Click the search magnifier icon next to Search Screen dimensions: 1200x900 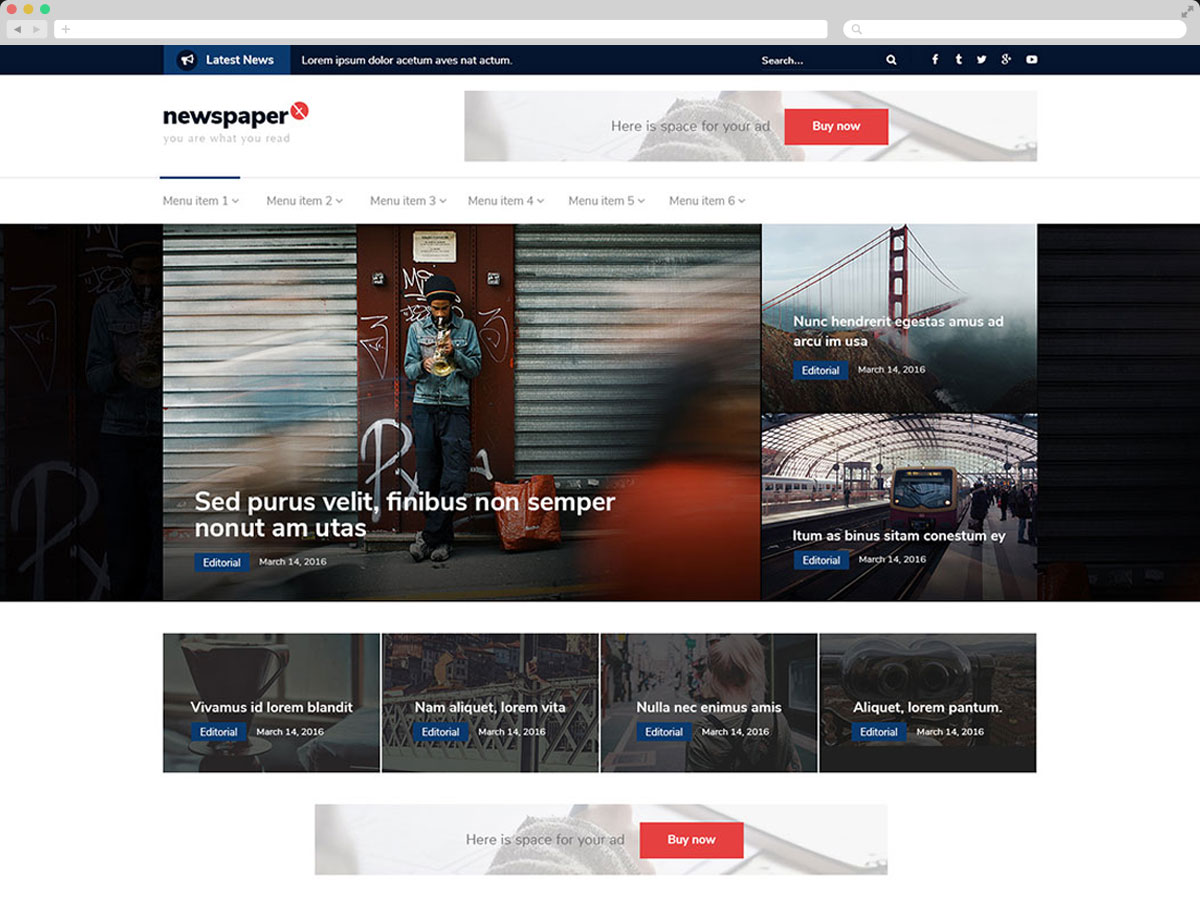click(x=890, y=60)
